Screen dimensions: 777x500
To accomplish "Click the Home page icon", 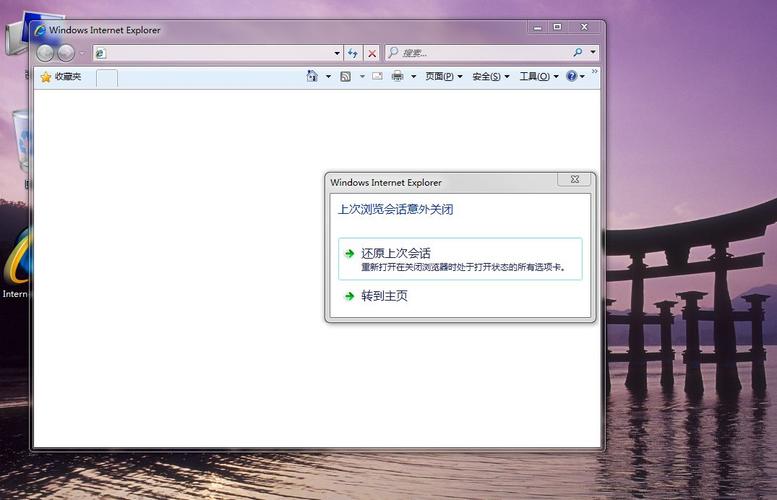I will 312,76.
